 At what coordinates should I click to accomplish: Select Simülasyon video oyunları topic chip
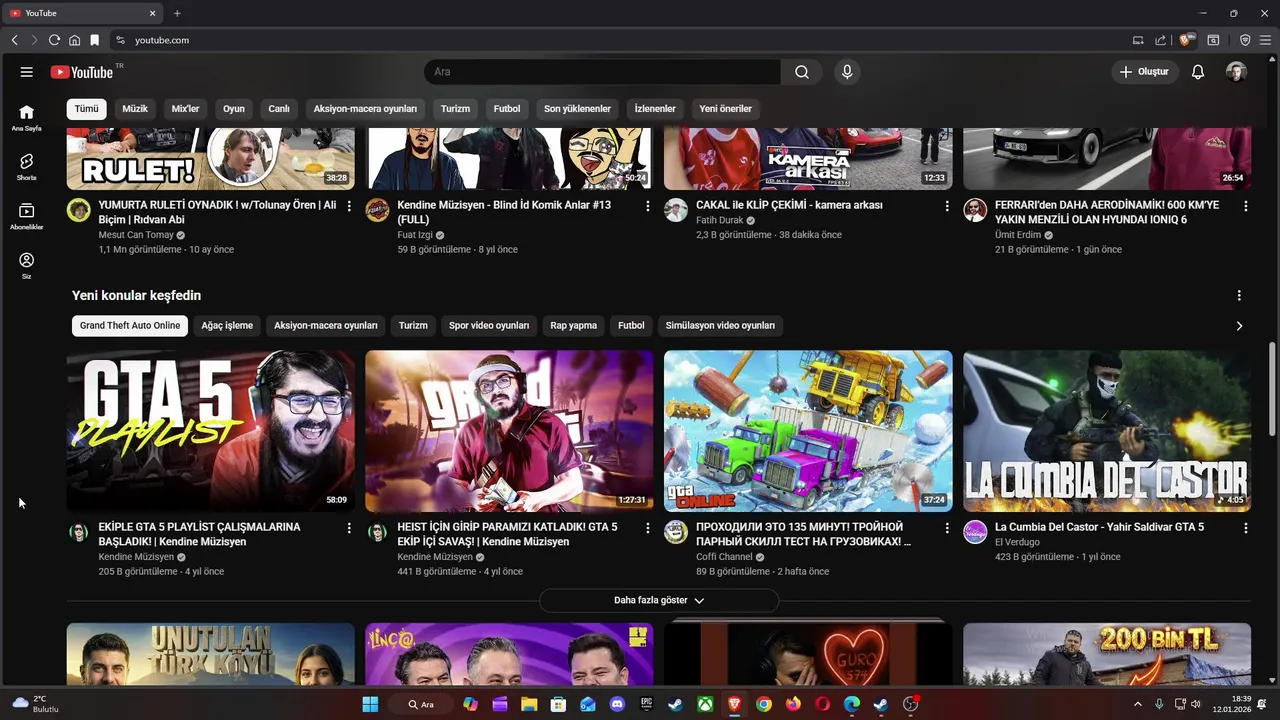coord(720,326)
